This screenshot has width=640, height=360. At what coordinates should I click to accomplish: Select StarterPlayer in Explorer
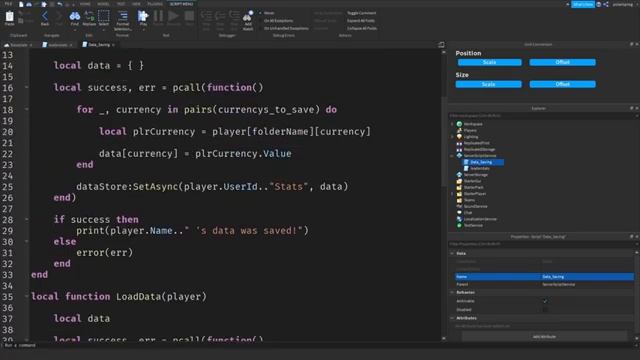pyautogui.click(x=475, y=194)
